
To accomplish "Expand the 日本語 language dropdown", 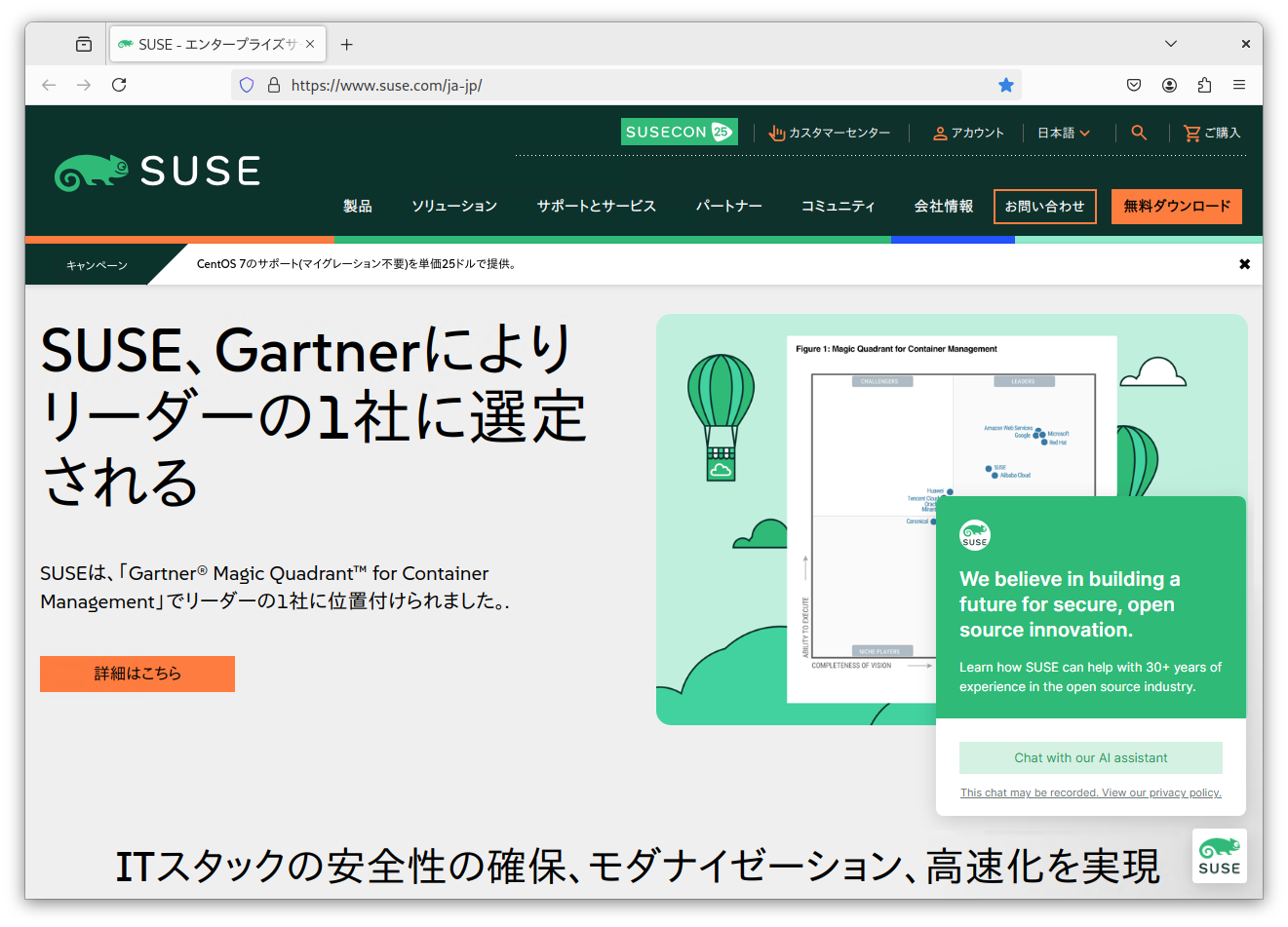I will pyautogui.click(x=1063, y=133).
